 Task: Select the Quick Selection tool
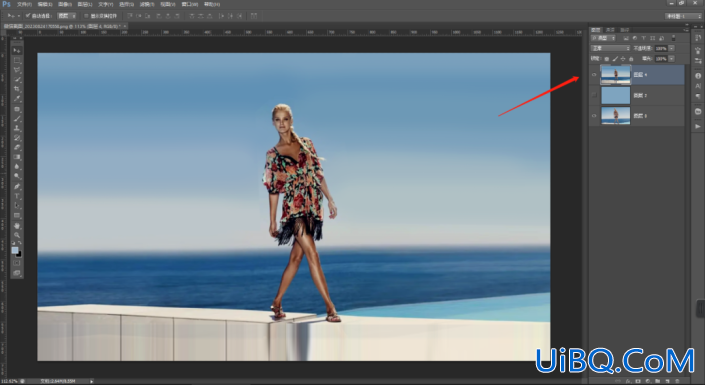[x=17, y=80]
